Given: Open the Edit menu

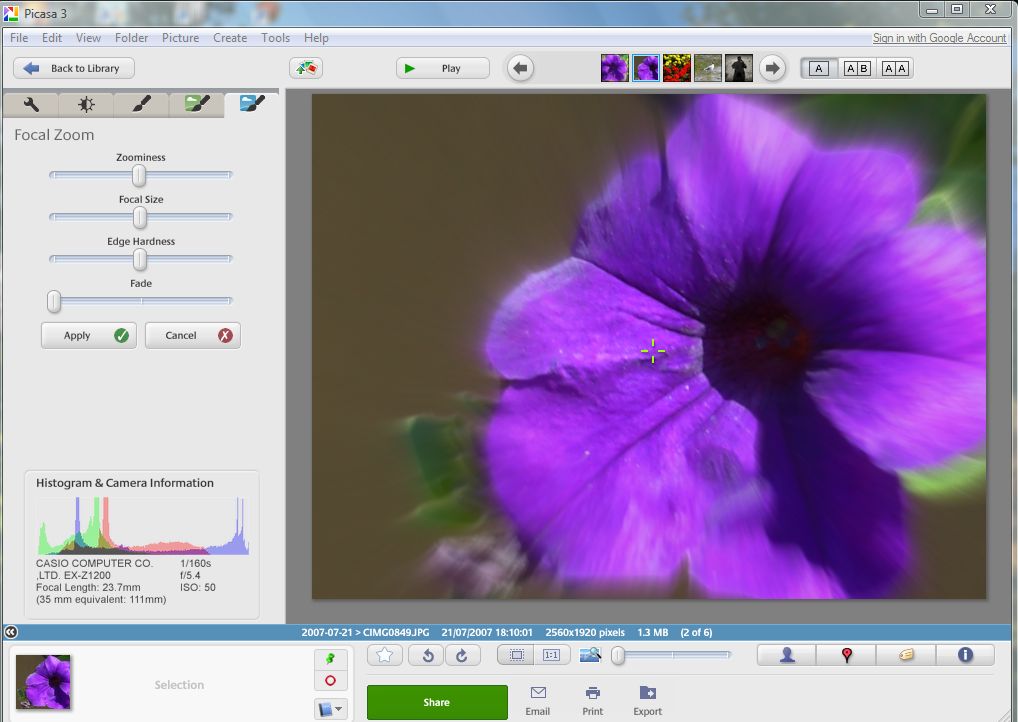Looking at the screenshot, I should [52, 38].
